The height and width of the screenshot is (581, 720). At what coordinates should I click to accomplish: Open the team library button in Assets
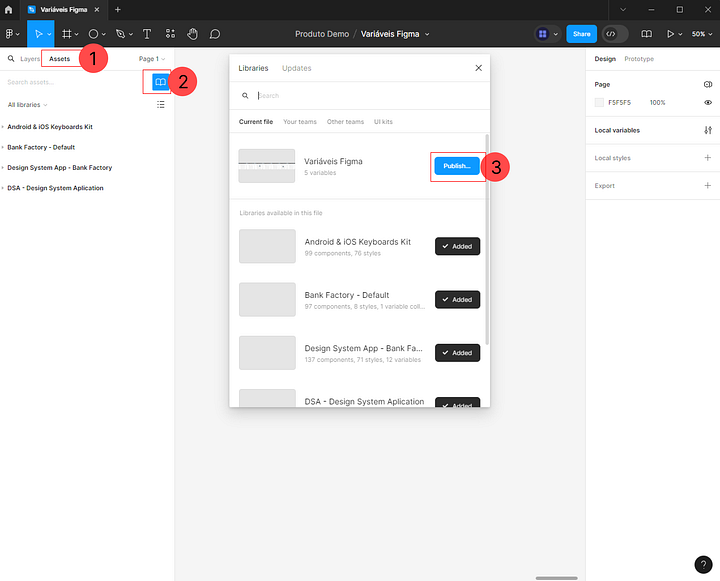click(x=160, y=82)
